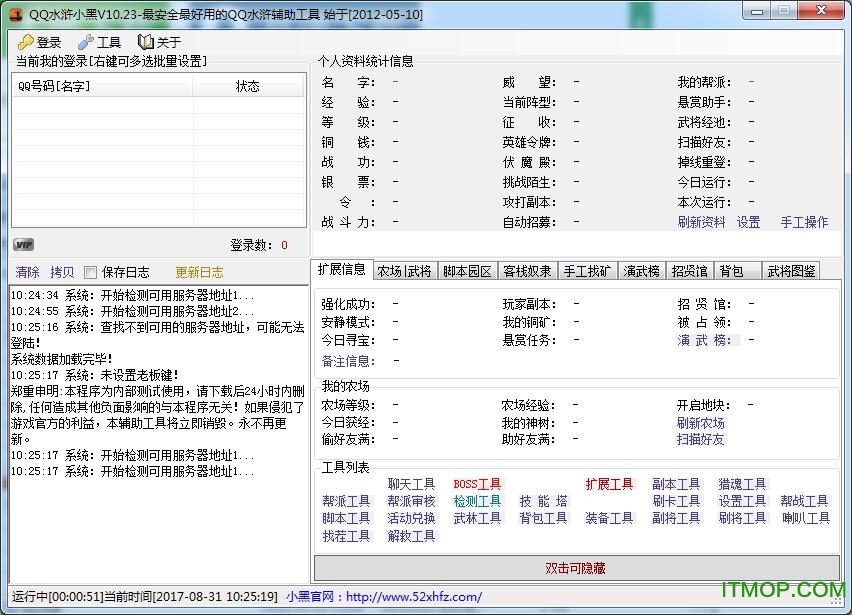Click the app icon in title bar
The height and width of the screenshot is (615, 852).
click(16, 14)
